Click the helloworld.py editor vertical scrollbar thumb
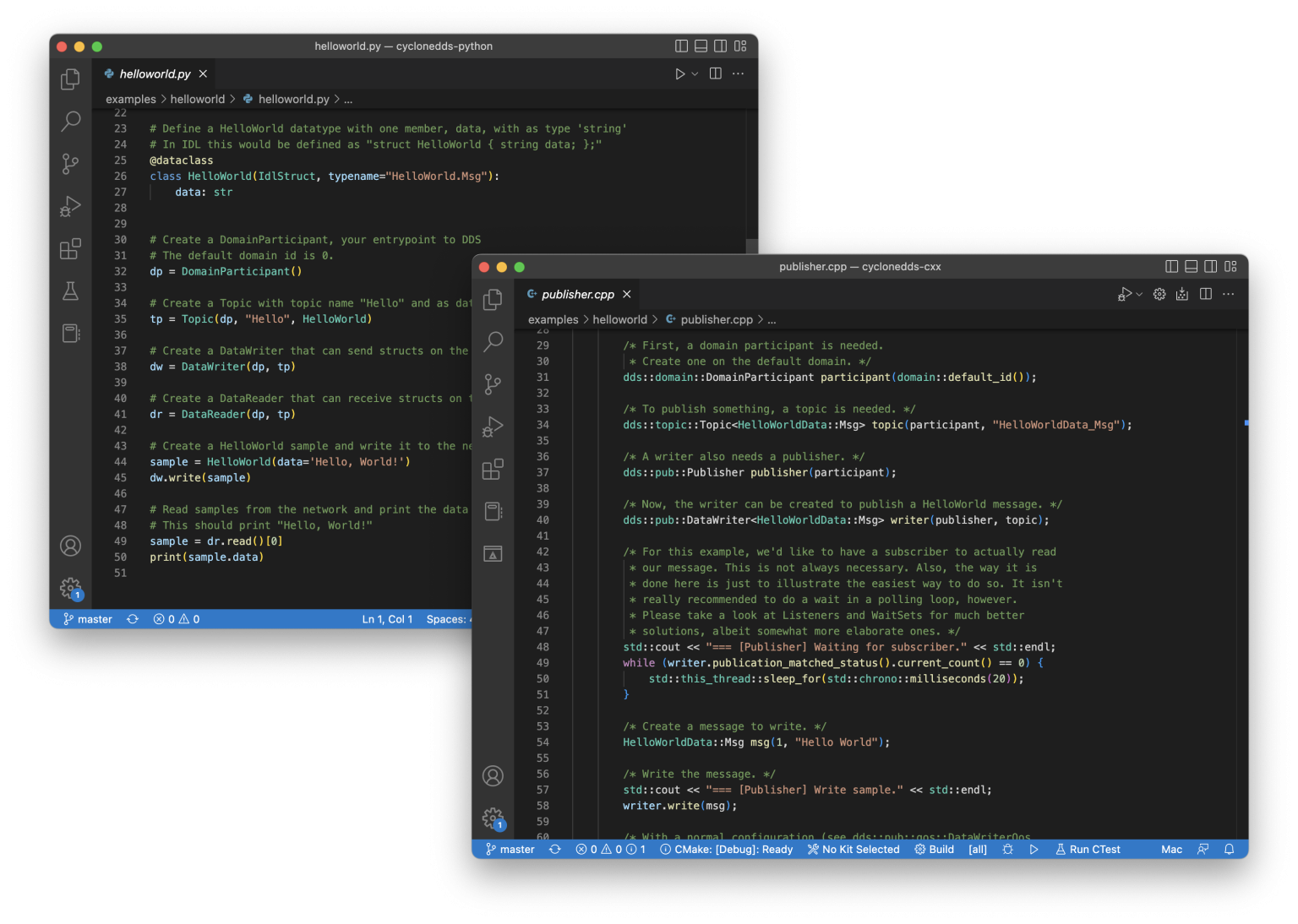This screenshot has height=924, width=1298. click(x=752, y=246)
